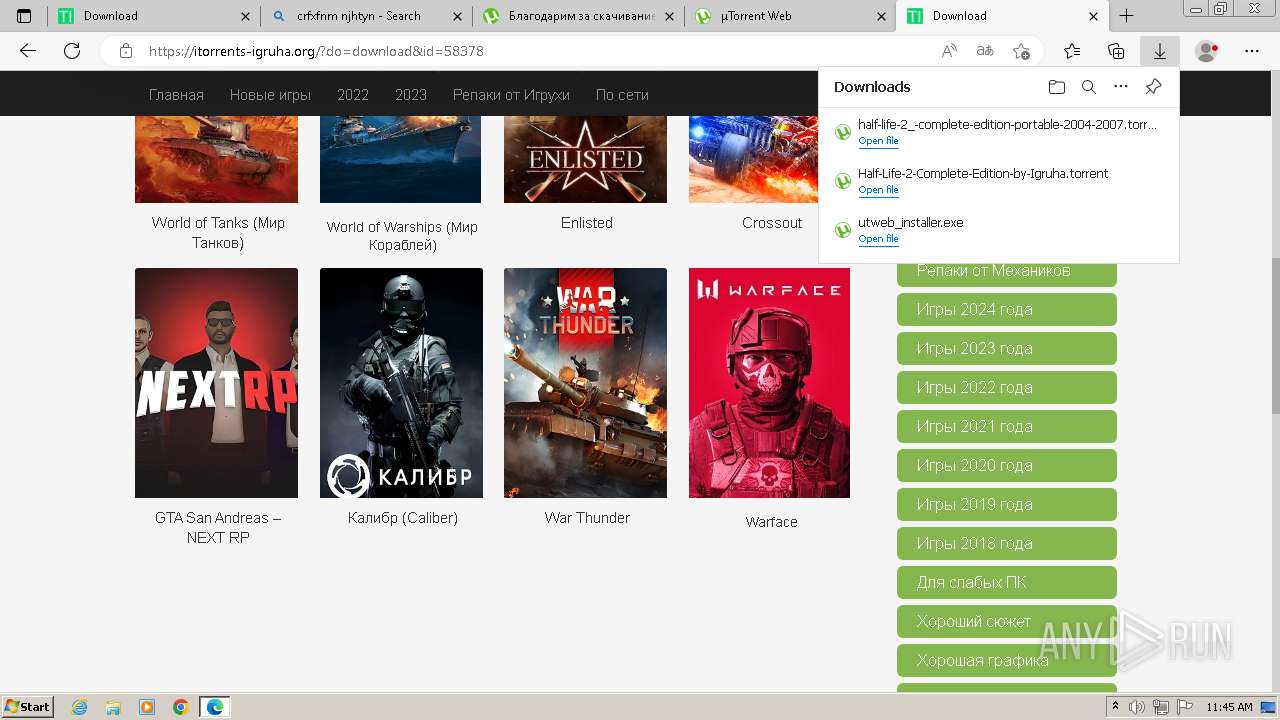Click Хороший сюжет category button
This screenshot has width=1280, height=720.
(1006, 621)
